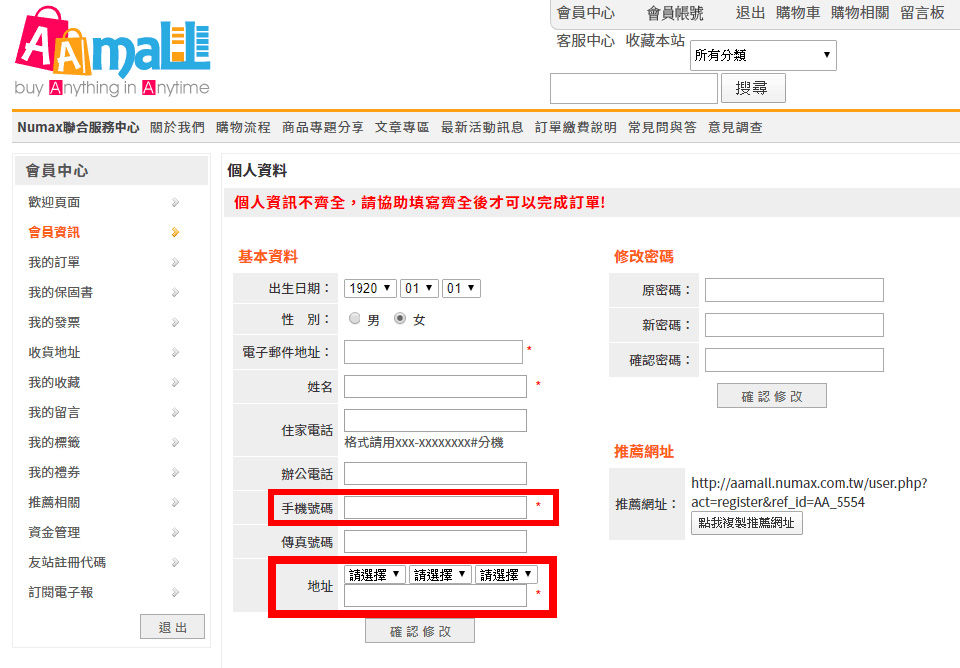960x668 pixels.
Task: Click the 電子郵件地址 input field
Action: coord(433,352)
